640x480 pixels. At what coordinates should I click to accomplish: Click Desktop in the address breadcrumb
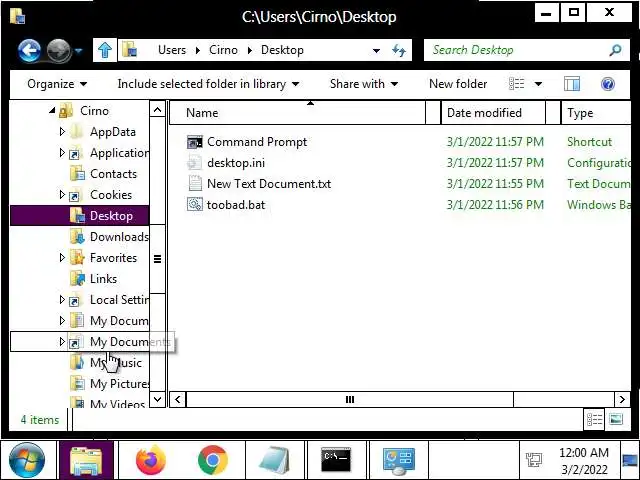pyautogui.click(x=282, y=50)
